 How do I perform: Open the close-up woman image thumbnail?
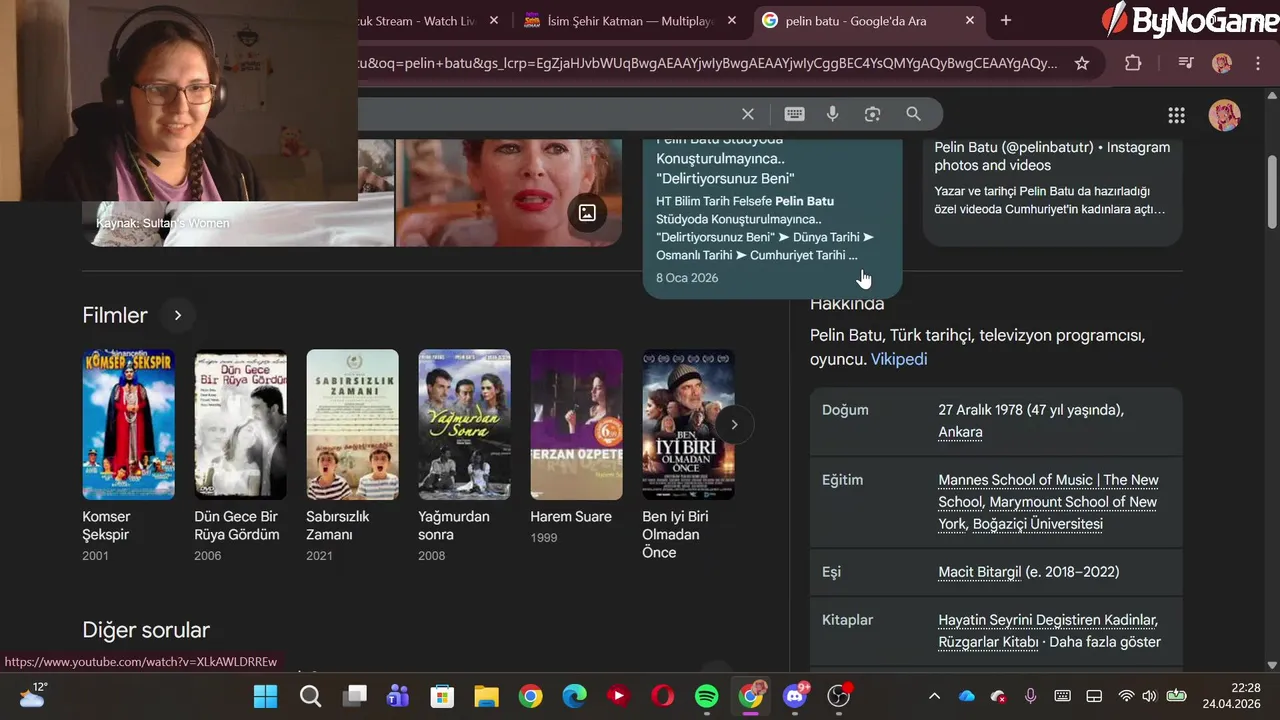pyautogui.click(x=508, y=193)
